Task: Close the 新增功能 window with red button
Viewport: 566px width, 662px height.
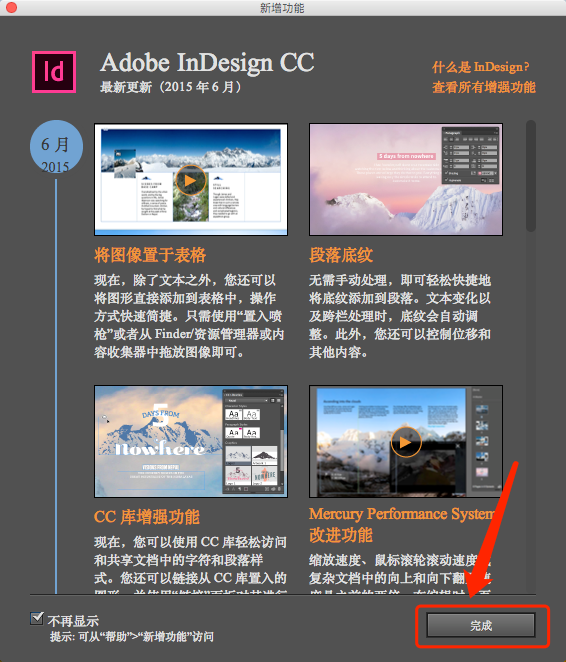Action: click(11, 7)
